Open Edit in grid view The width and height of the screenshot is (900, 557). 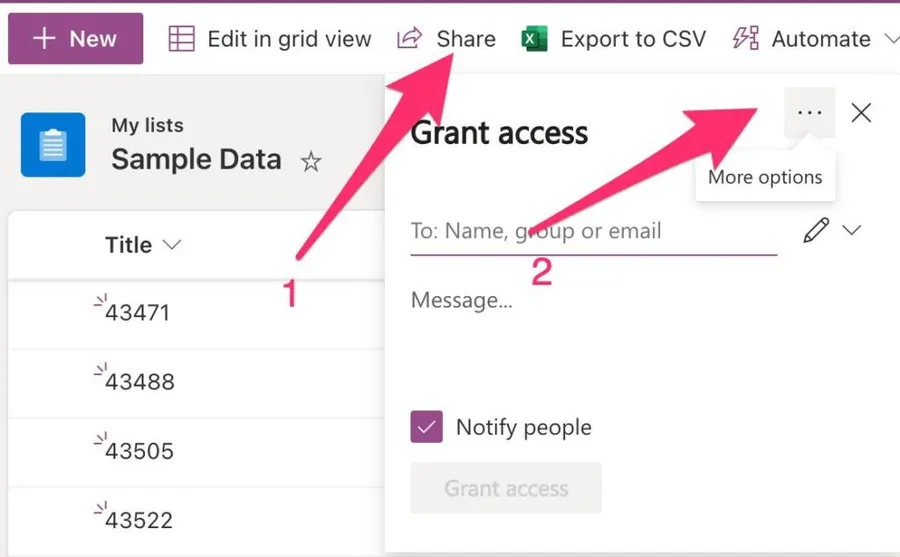click(x=270, y=39)
